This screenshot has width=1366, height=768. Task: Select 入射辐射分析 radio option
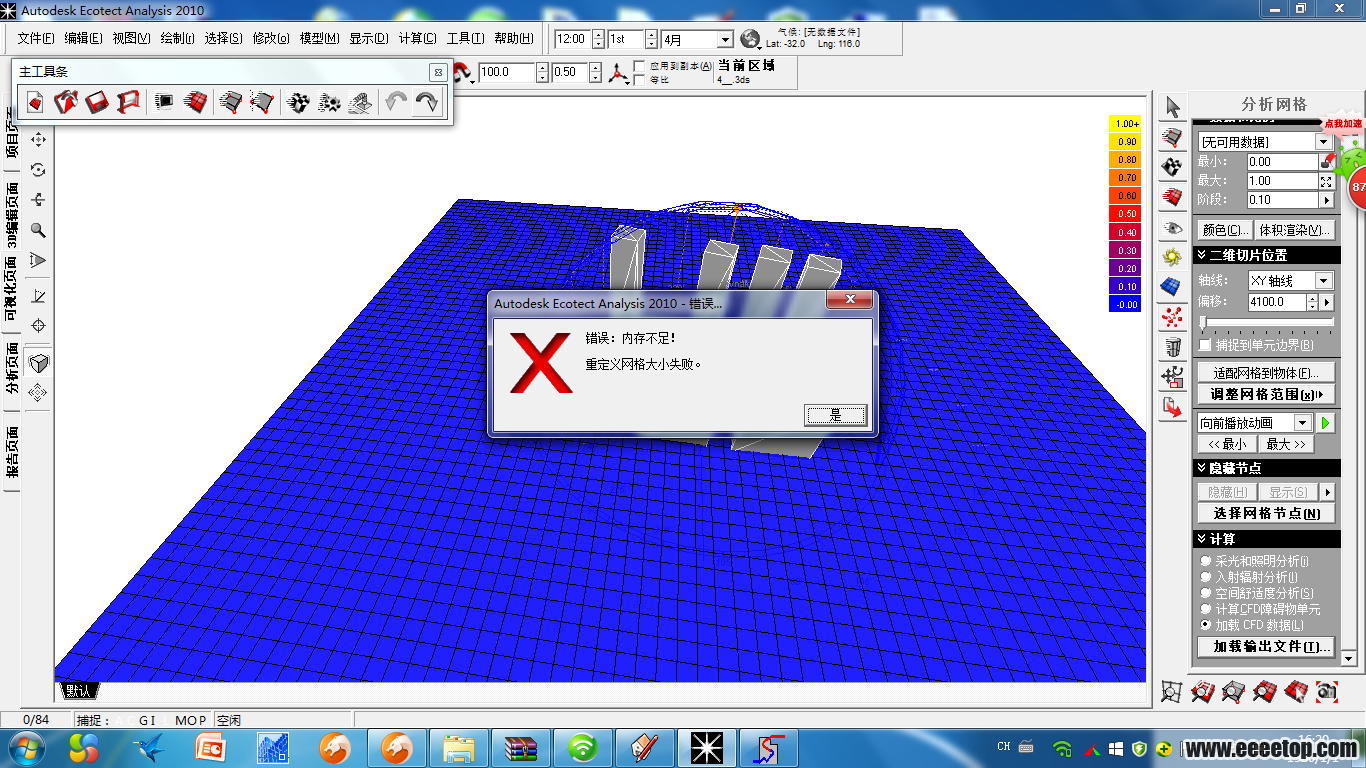pos(1206,577)
